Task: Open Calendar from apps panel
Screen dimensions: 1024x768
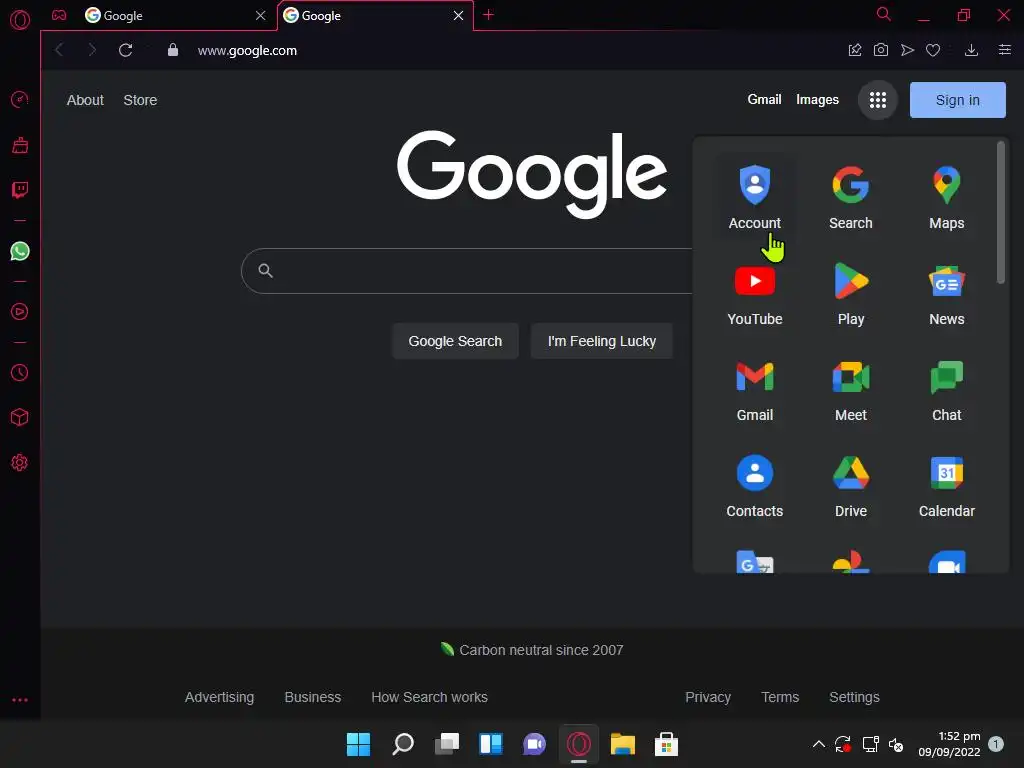Action: coord(946,485)
